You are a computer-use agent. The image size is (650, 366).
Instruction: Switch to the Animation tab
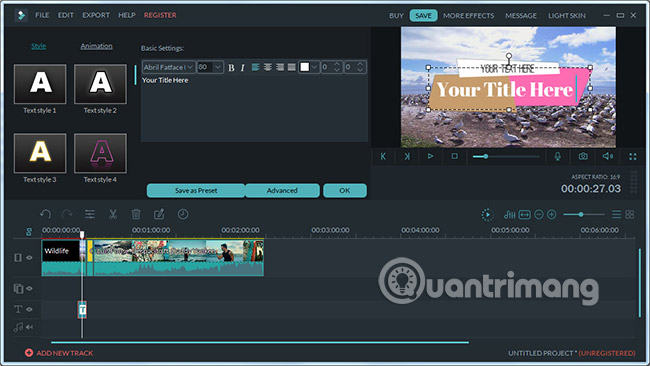(x=96, y=46)
